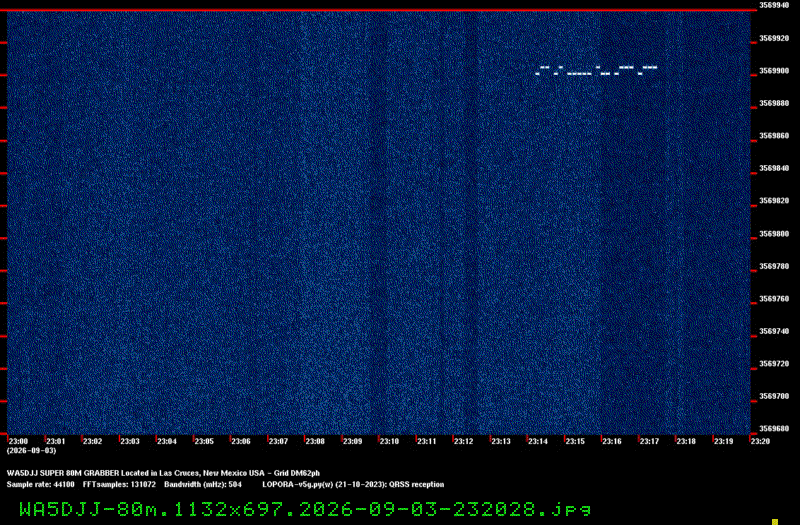The width and height of the screenshot is (800, 525).
Task: Click the 3569680 frequency label
Action: [x=774, y=429]
